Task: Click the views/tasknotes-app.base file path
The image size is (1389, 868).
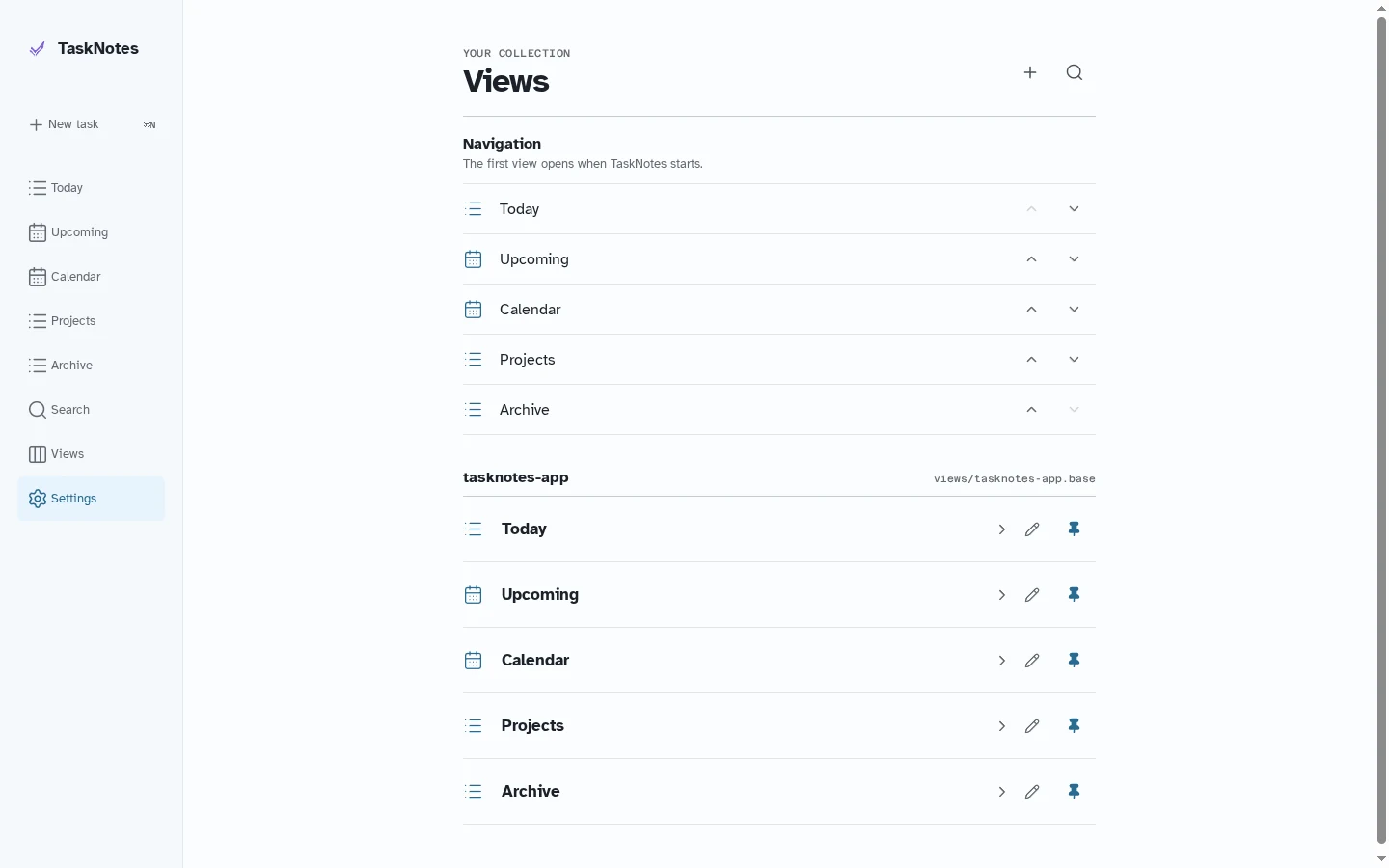Action: pyautogui.click(x=1015, y=478)
